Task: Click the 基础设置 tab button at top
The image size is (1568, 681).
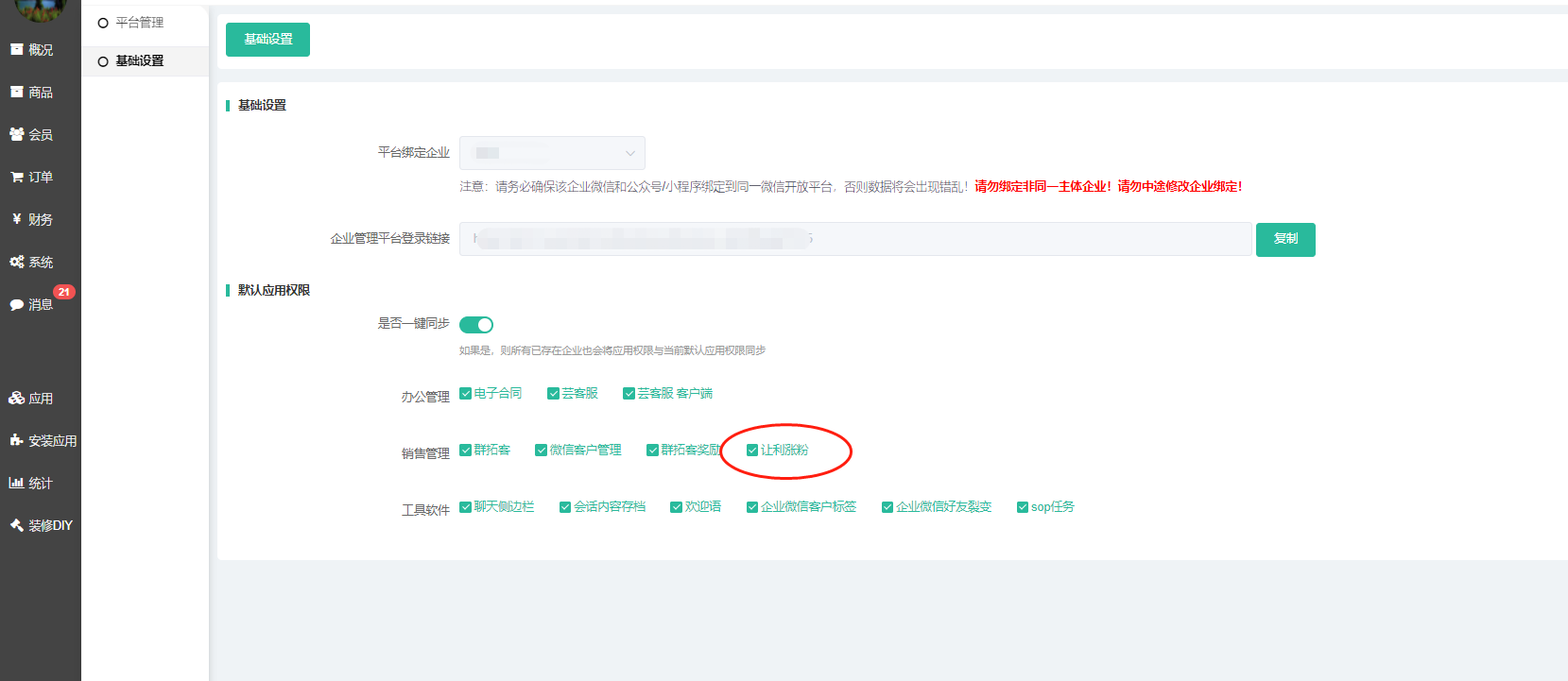Action: (x=267, y=40)
